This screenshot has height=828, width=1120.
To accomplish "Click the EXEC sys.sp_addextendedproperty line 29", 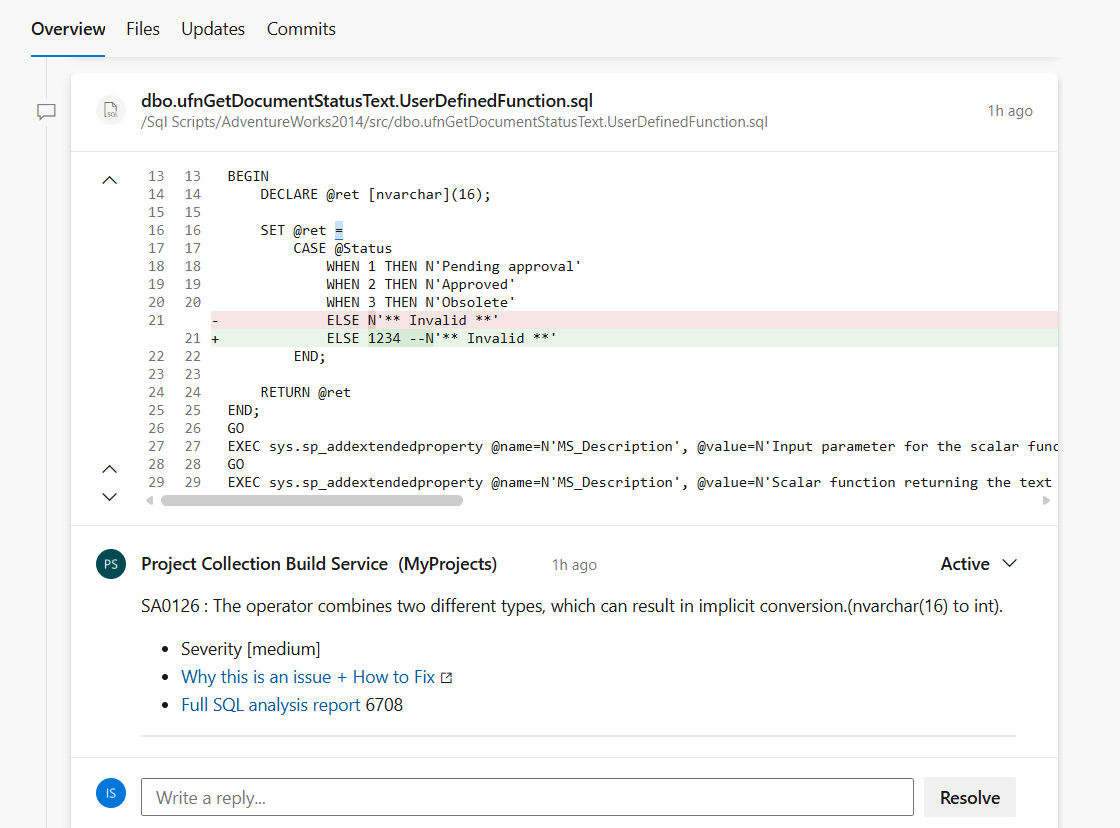I will tap(640, 482).
